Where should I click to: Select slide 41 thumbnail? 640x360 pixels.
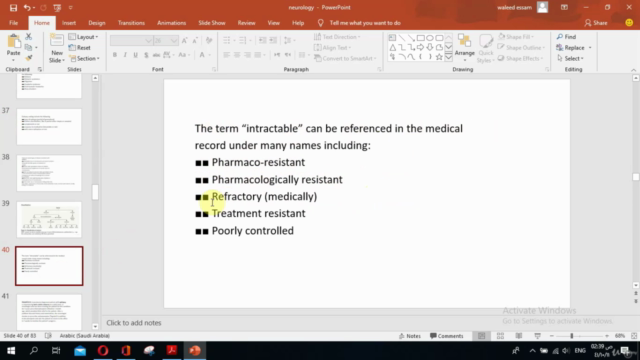(x=49, y=312)
